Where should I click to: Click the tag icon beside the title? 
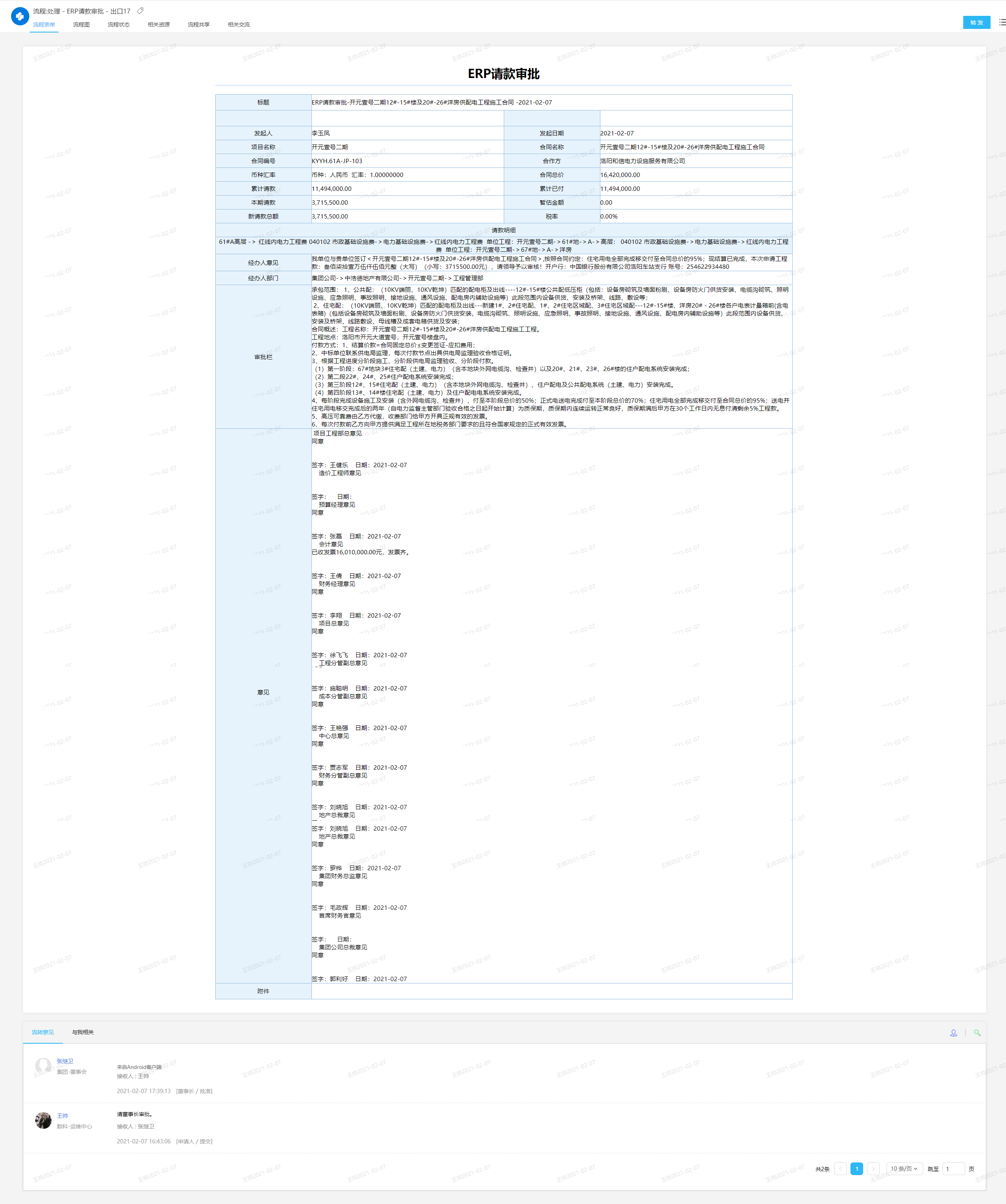pos(140,11)
